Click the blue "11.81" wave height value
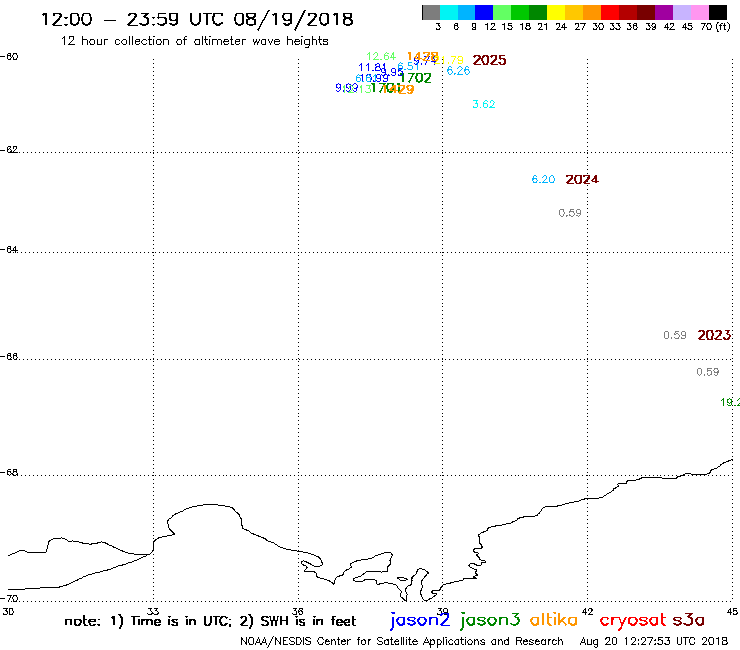Image resolution: width=740 pixels, height=650 pixels. pos(372,67)
